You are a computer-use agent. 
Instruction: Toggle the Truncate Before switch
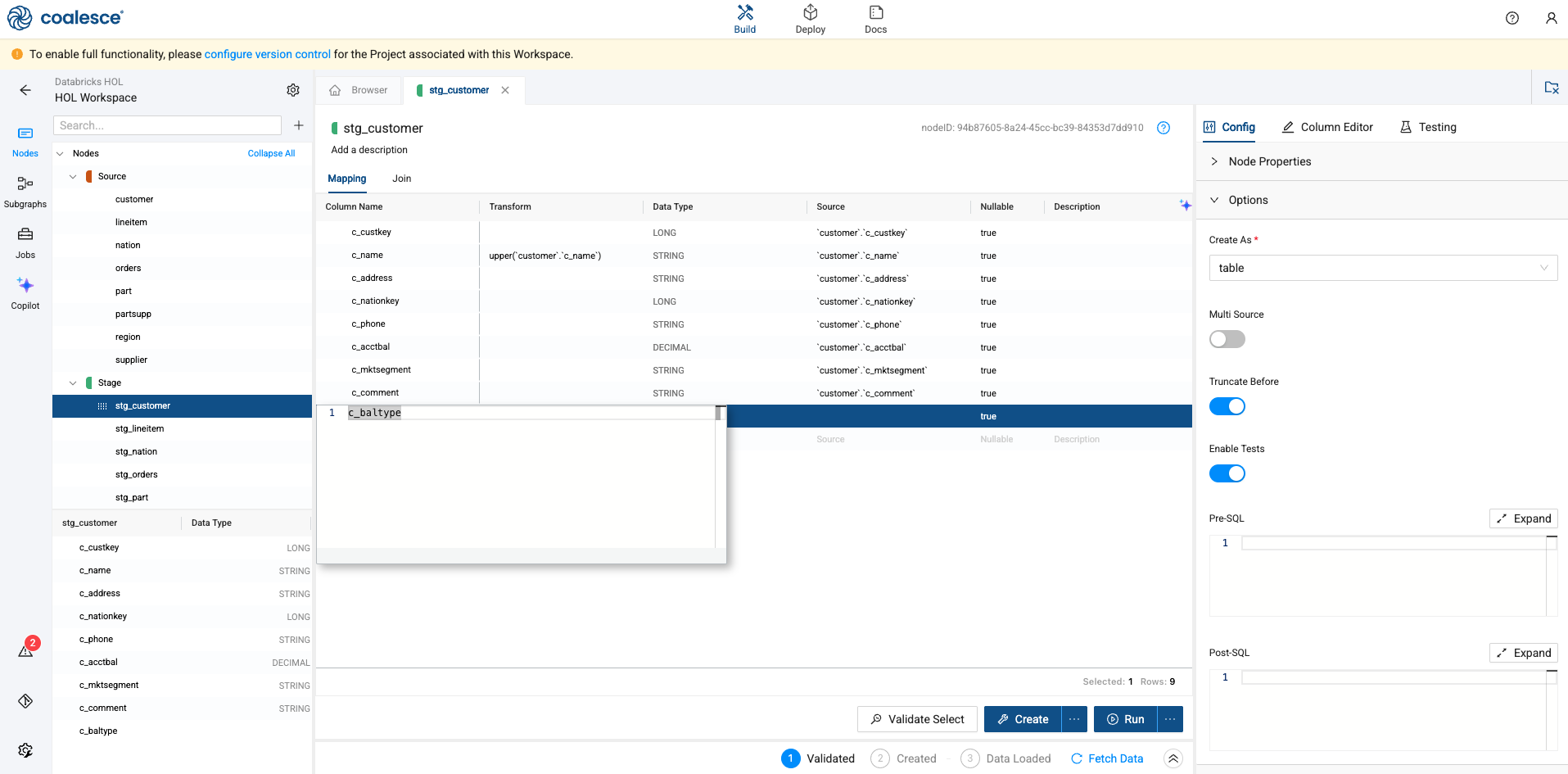pos(1227,406)
